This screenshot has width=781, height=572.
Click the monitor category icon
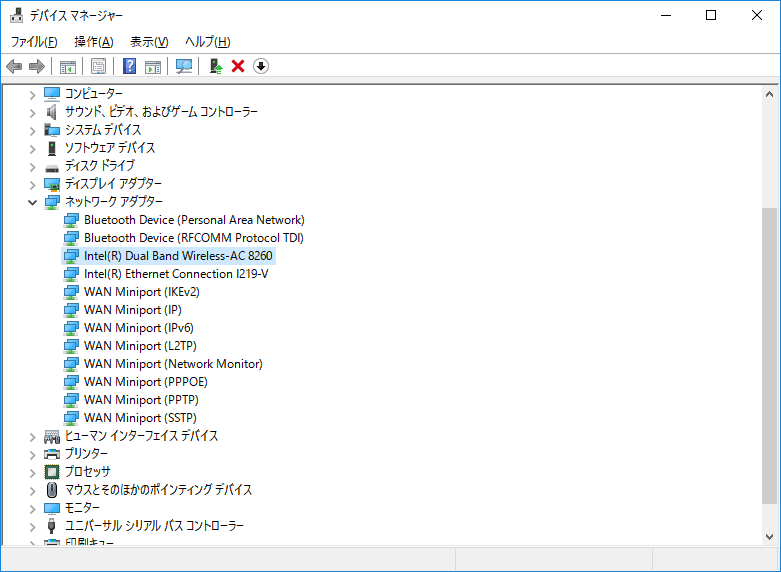pyautogui.click(x=52, y=508)
